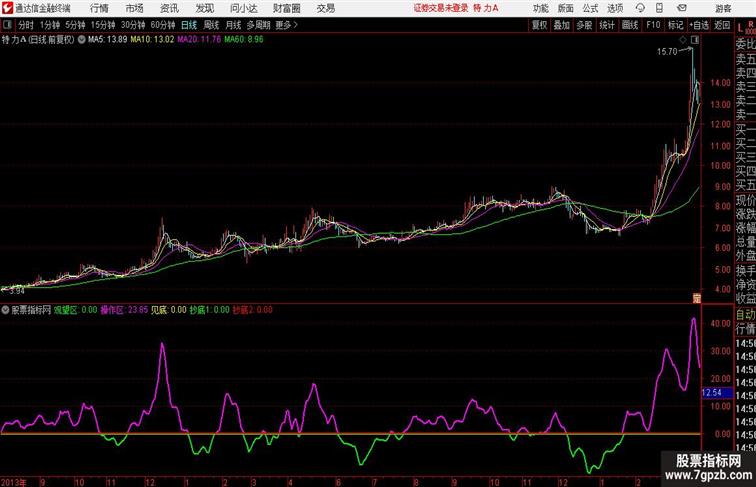Expand the dropdown beside 股票指标网 indicator name
The height and width of the screenshot is (487, 756).
pyautogui.click(x=5, y=310)
